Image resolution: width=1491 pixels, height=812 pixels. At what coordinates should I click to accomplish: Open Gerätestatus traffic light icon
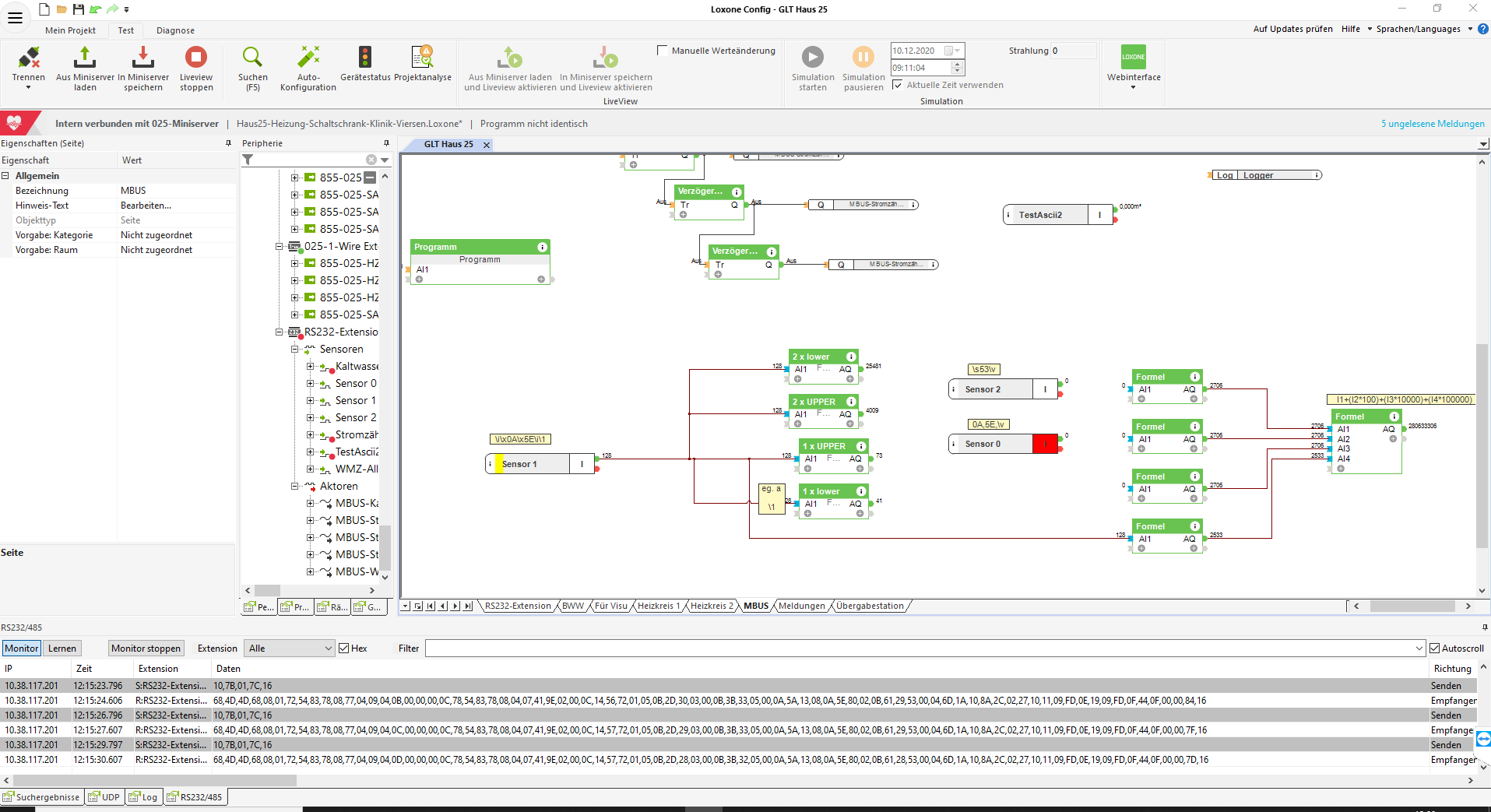pyautogui.click(x=365, y=58)
